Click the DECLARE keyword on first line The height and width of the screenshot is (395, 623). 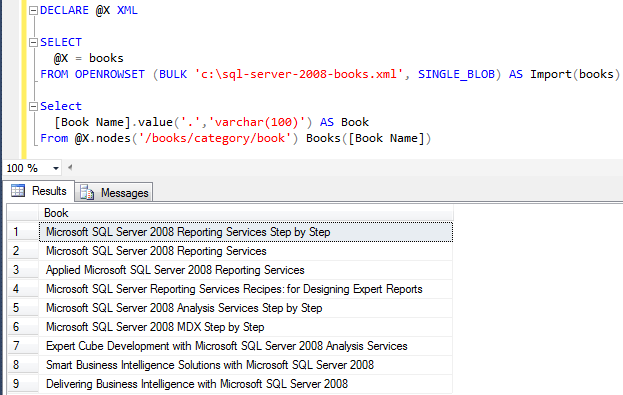point(64,10)
